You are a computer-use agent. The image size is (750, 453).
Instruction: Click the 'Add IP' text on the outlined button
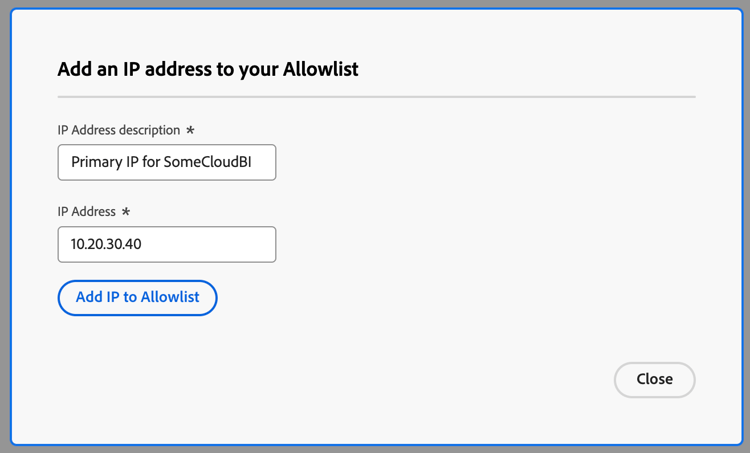point(98,297)
